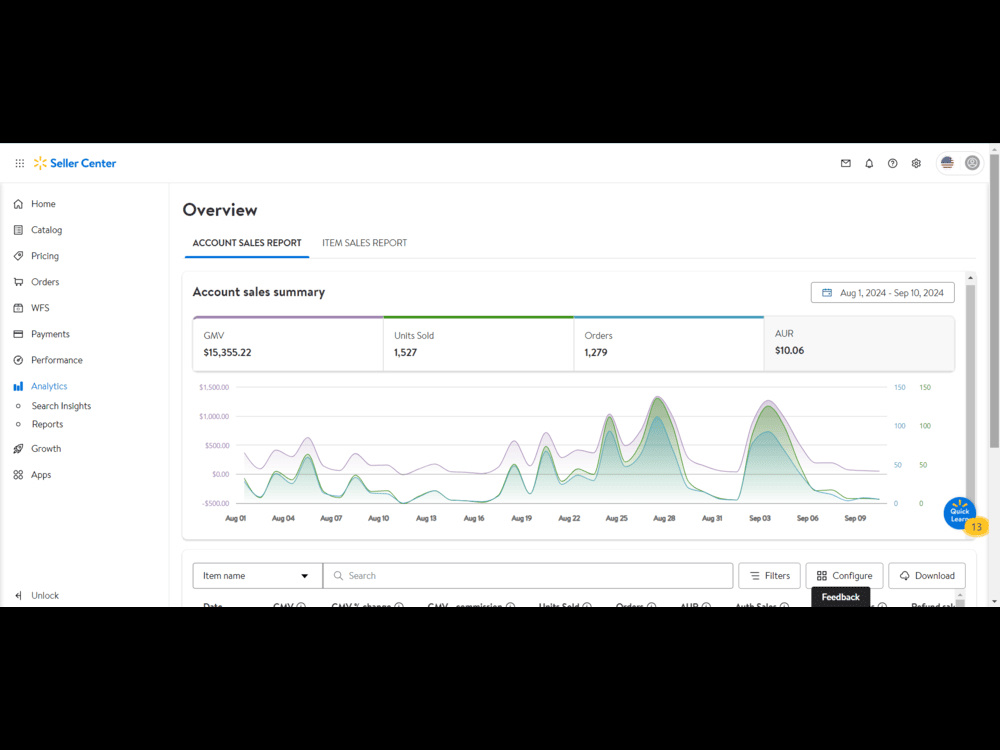Click the $10.06 AUR value
1000x750 pixels.
coord(790,351)
